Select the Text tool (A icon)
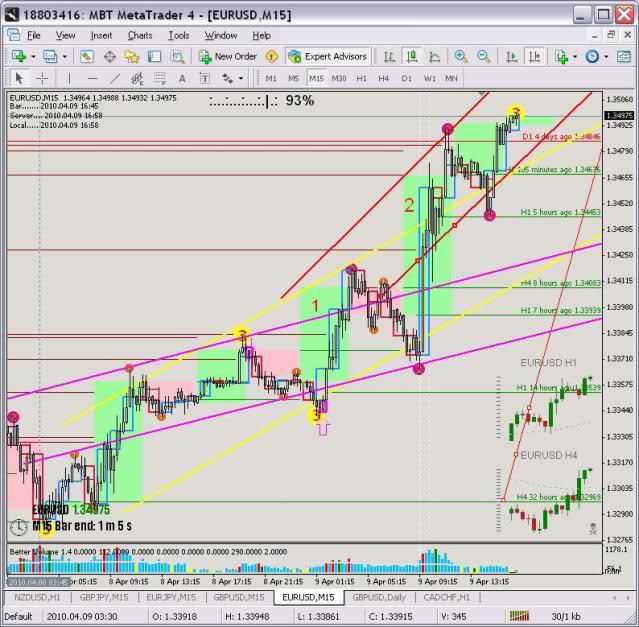The height and width of the screenshot is (627, 639). (x=182, y=78)
